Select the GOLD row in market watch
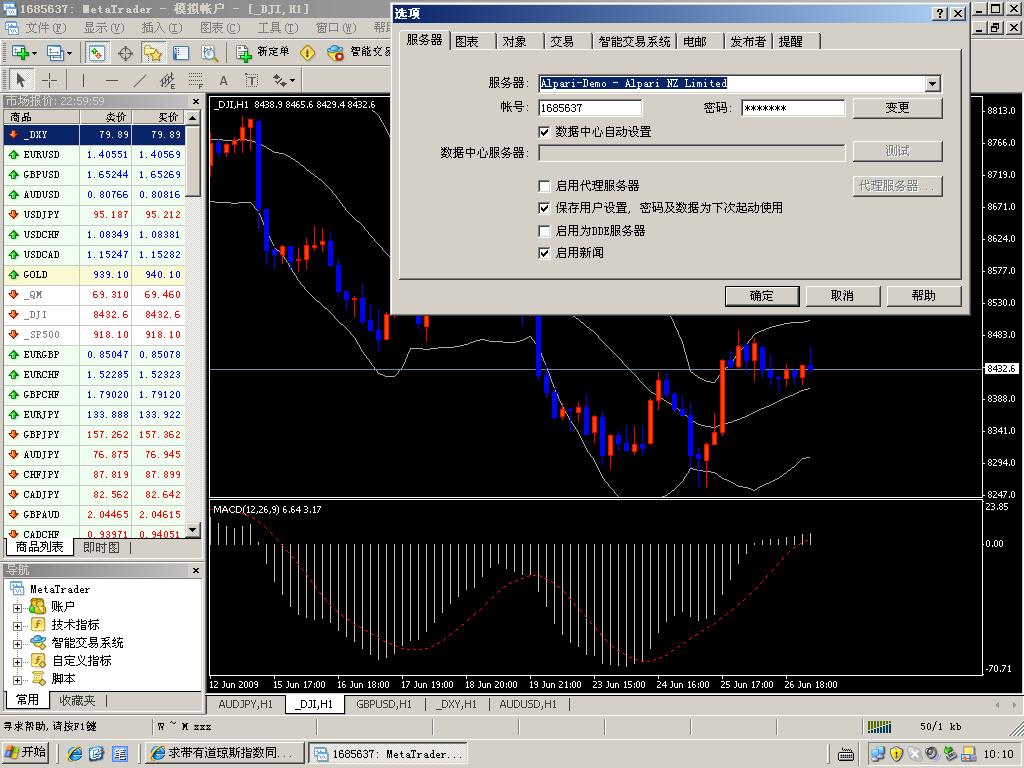Viewport: 1024px width, 768px height. pos(95,275)
